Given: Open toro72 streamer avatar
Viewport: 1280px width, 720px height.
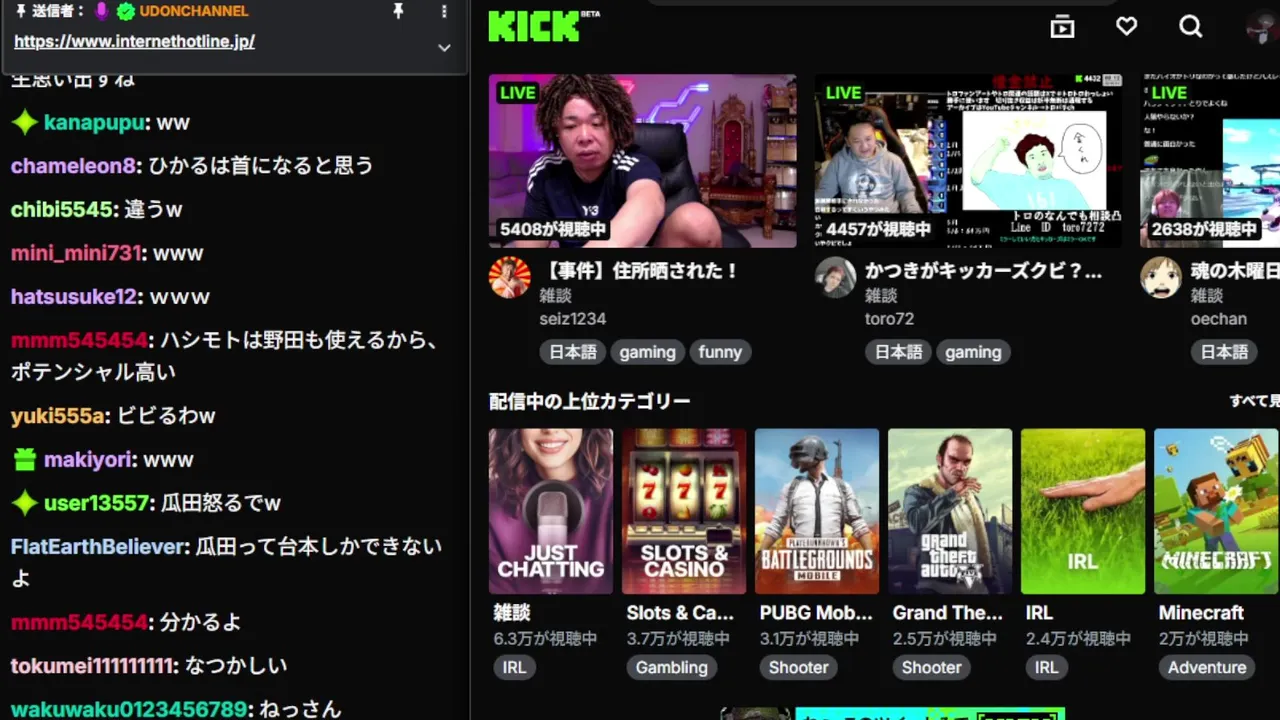Looking at the screenshot, I should point(835,277).
